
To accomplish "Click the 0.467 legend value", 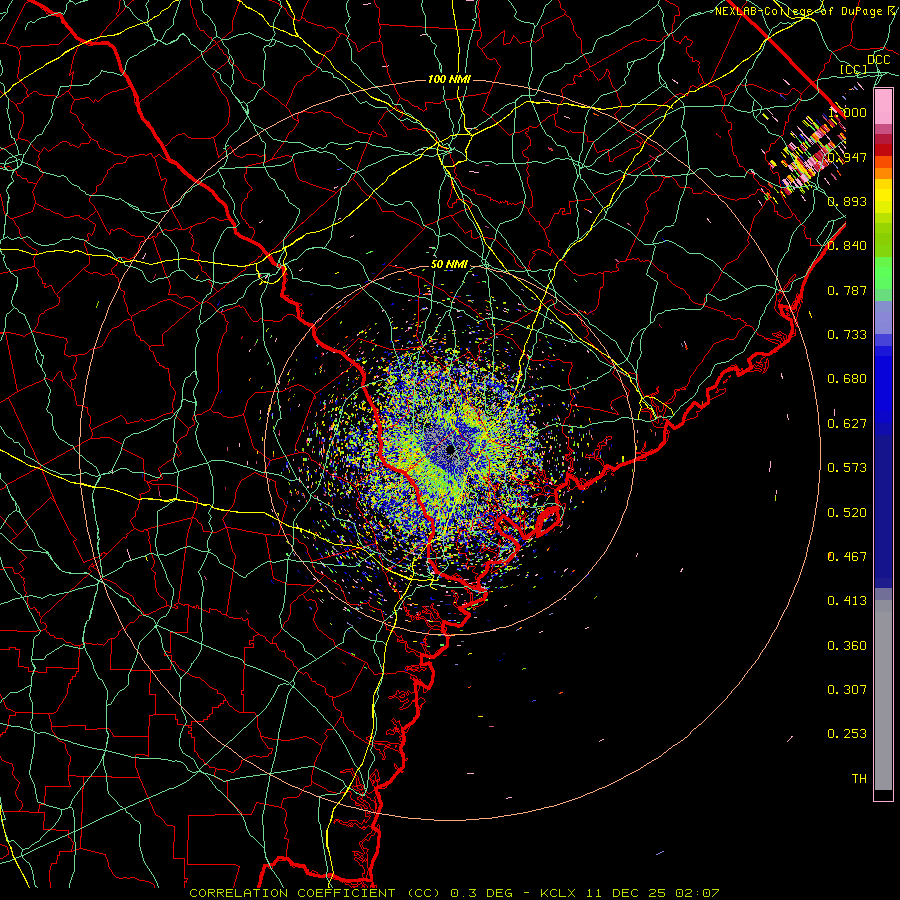I will click(847, 557).
